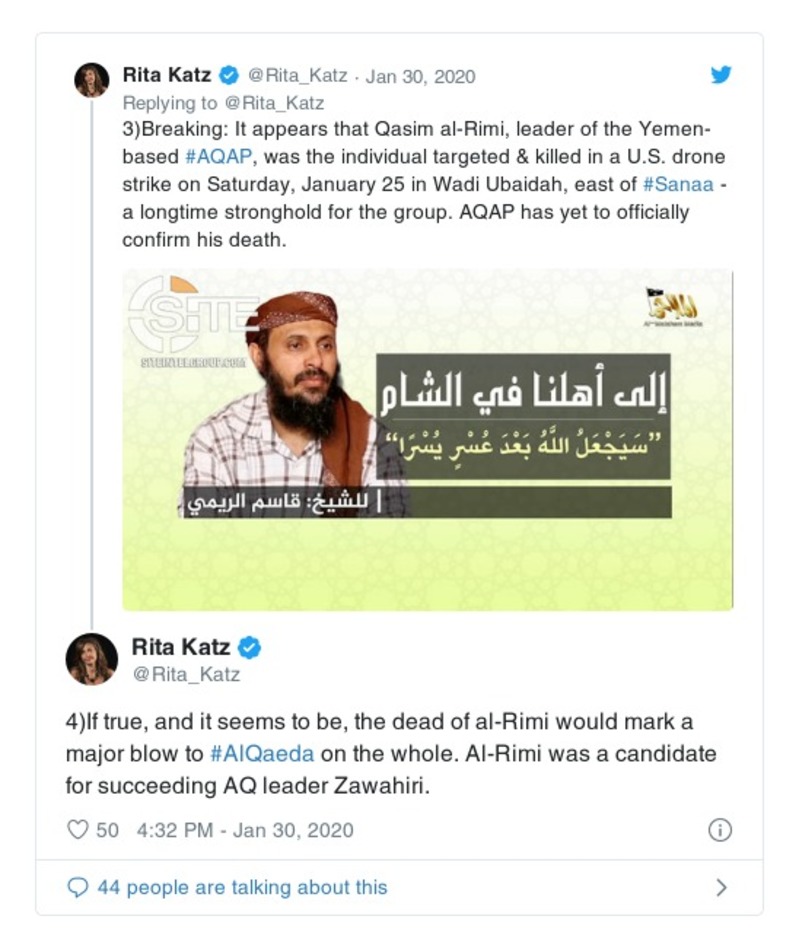View "44 people are talking about this"
The image size is (799, 951).
pyautogui.click(x=242, y=887)
